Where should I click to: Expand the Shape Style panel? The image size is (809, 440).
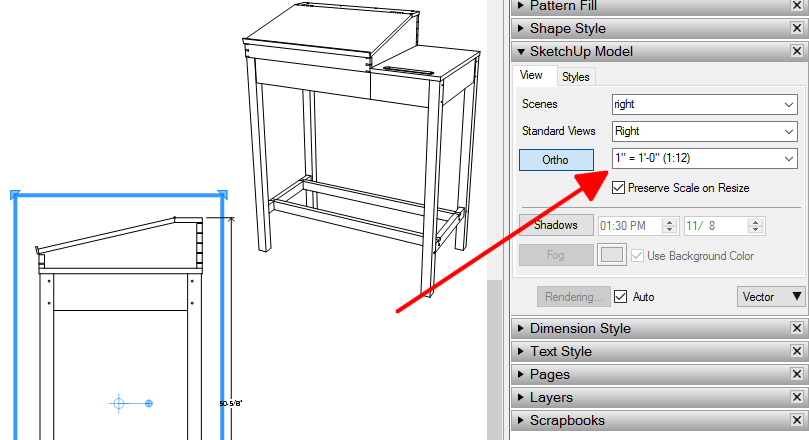521,28
